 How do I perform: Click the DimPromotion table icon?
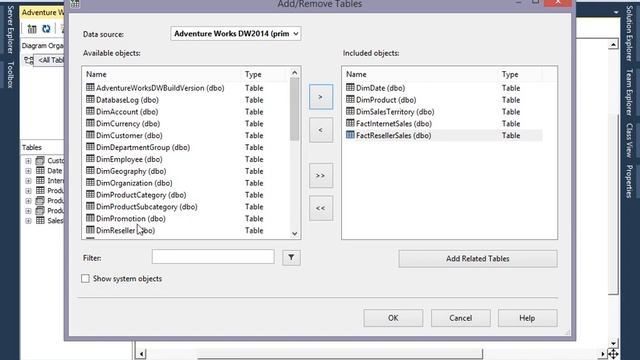[x=90, y=218]
